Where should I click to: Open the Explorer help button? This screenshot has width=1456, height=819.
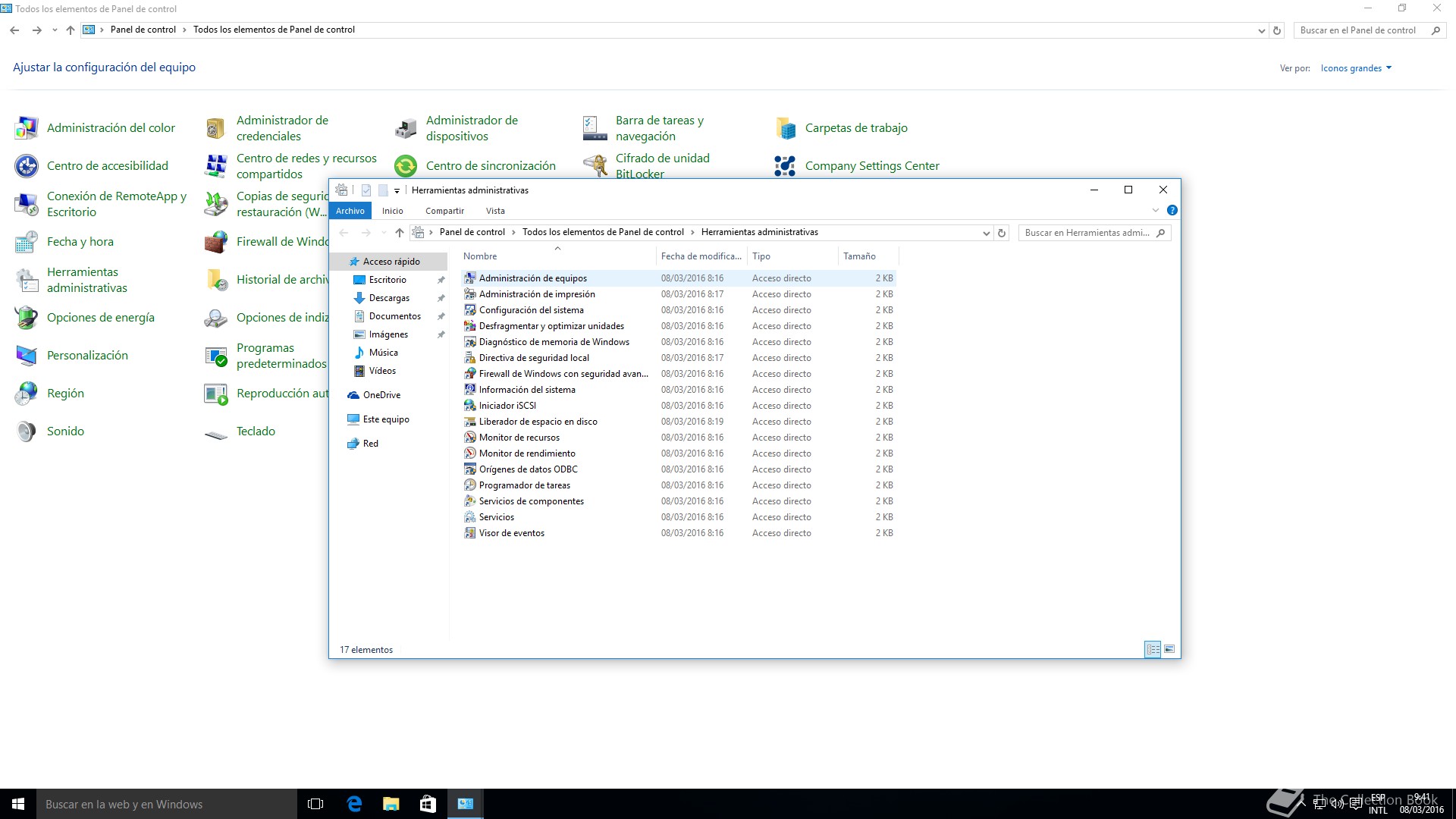(x=1172, y=211)
